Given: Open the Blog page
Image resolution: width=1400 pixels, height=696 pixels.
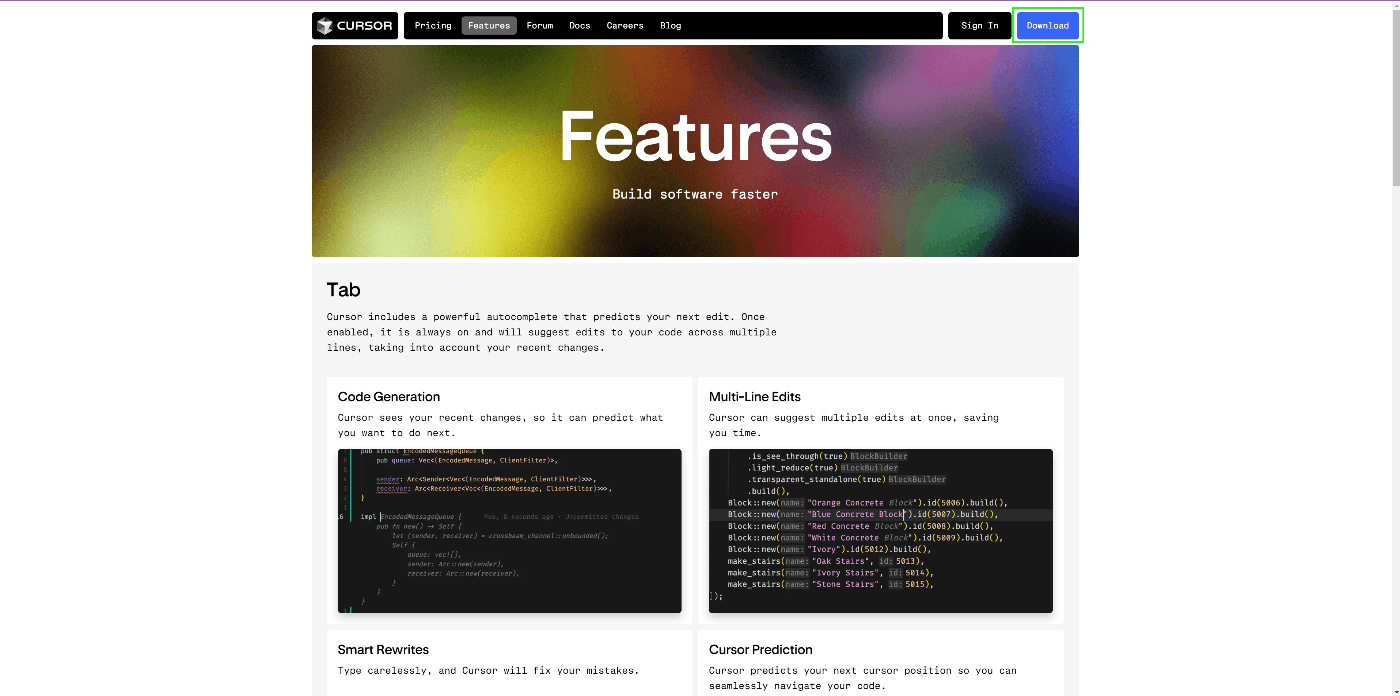Looking at the screenshot, I should 671,25.
